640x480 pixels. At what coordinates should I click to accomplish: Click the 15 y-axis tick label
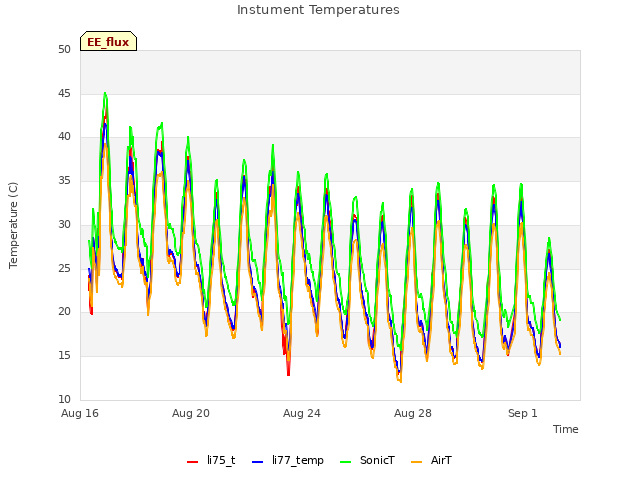[x=64, y=356]
